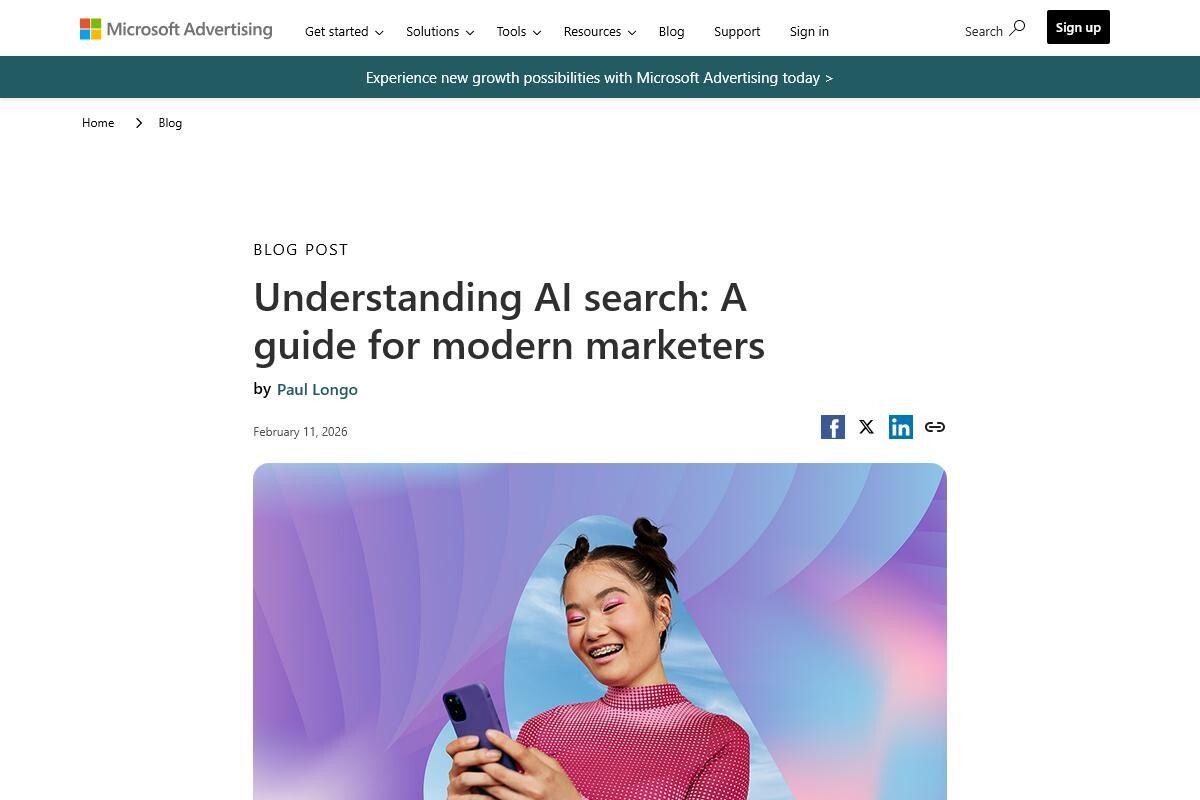Open author Paul Longo's link

tap(317, 390)
